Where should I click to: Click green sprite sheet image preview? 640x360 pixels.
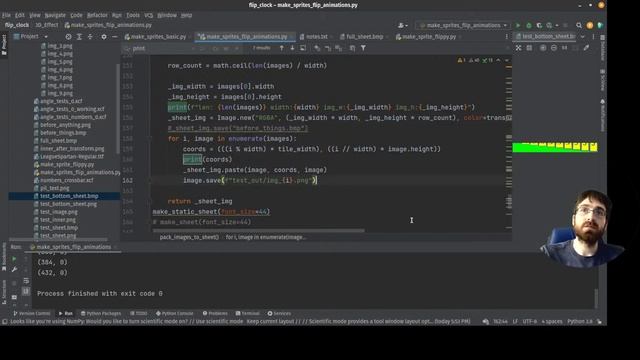pyautogui.click(x=555, y=147)
